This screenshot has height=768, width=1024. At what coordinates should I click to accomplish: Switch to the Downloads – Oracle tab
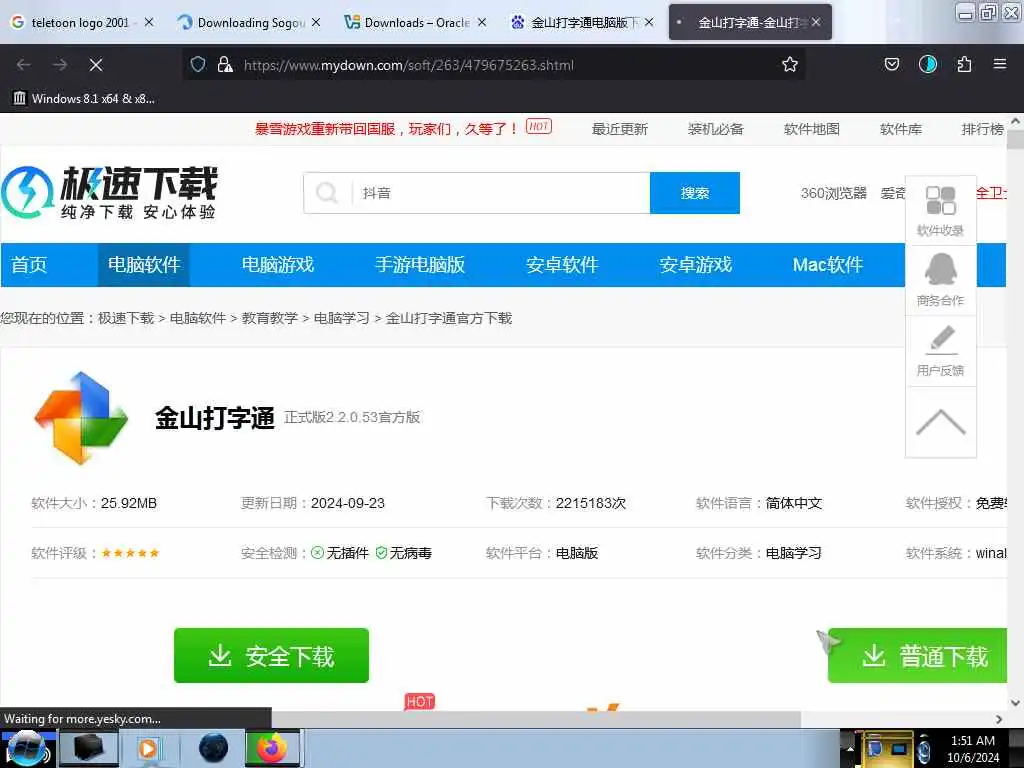pyautogui.click(x=415, y=22)
